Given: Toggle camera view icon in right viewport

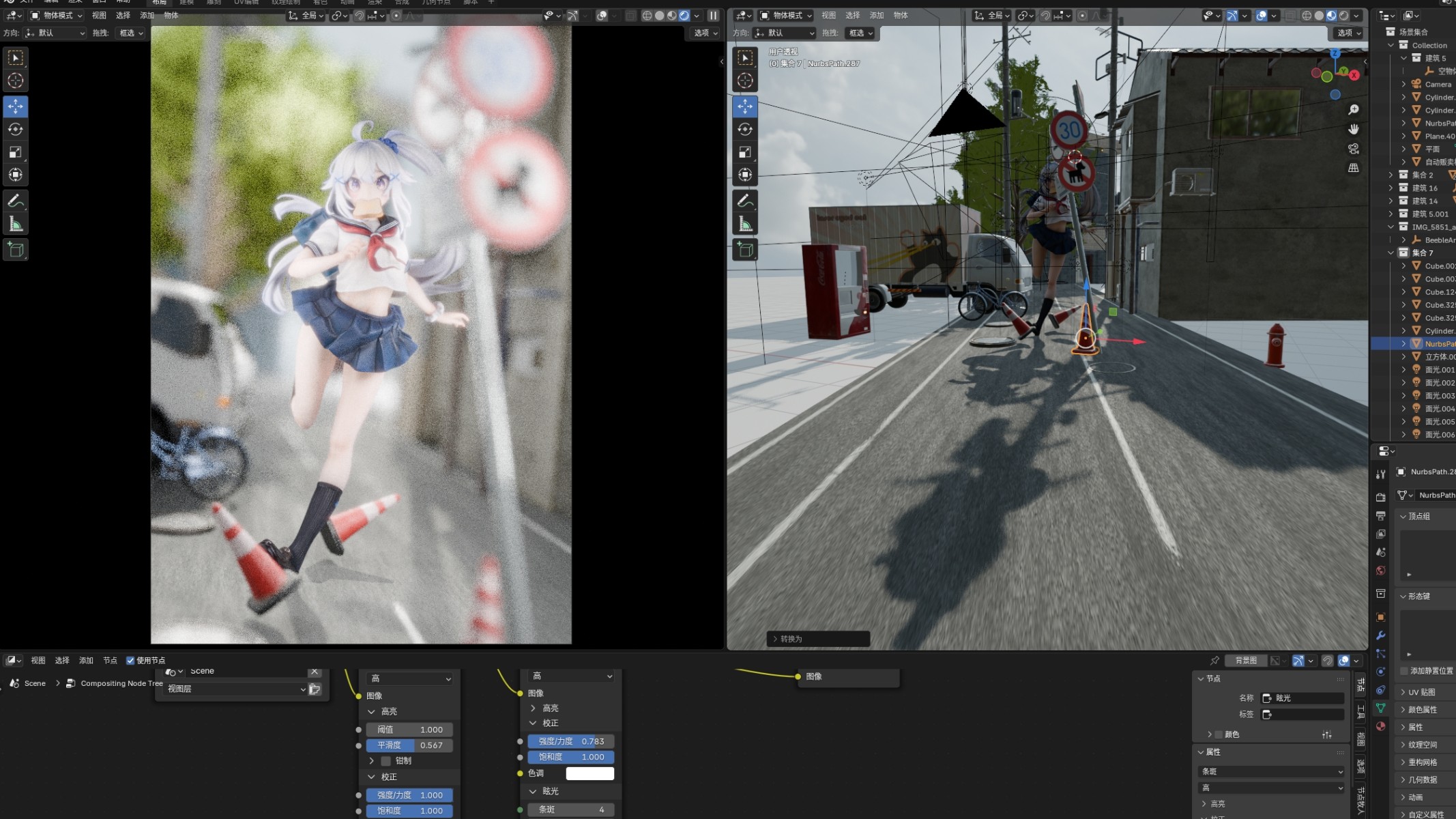Looking at the screenshot, I should coord(1354,149).
